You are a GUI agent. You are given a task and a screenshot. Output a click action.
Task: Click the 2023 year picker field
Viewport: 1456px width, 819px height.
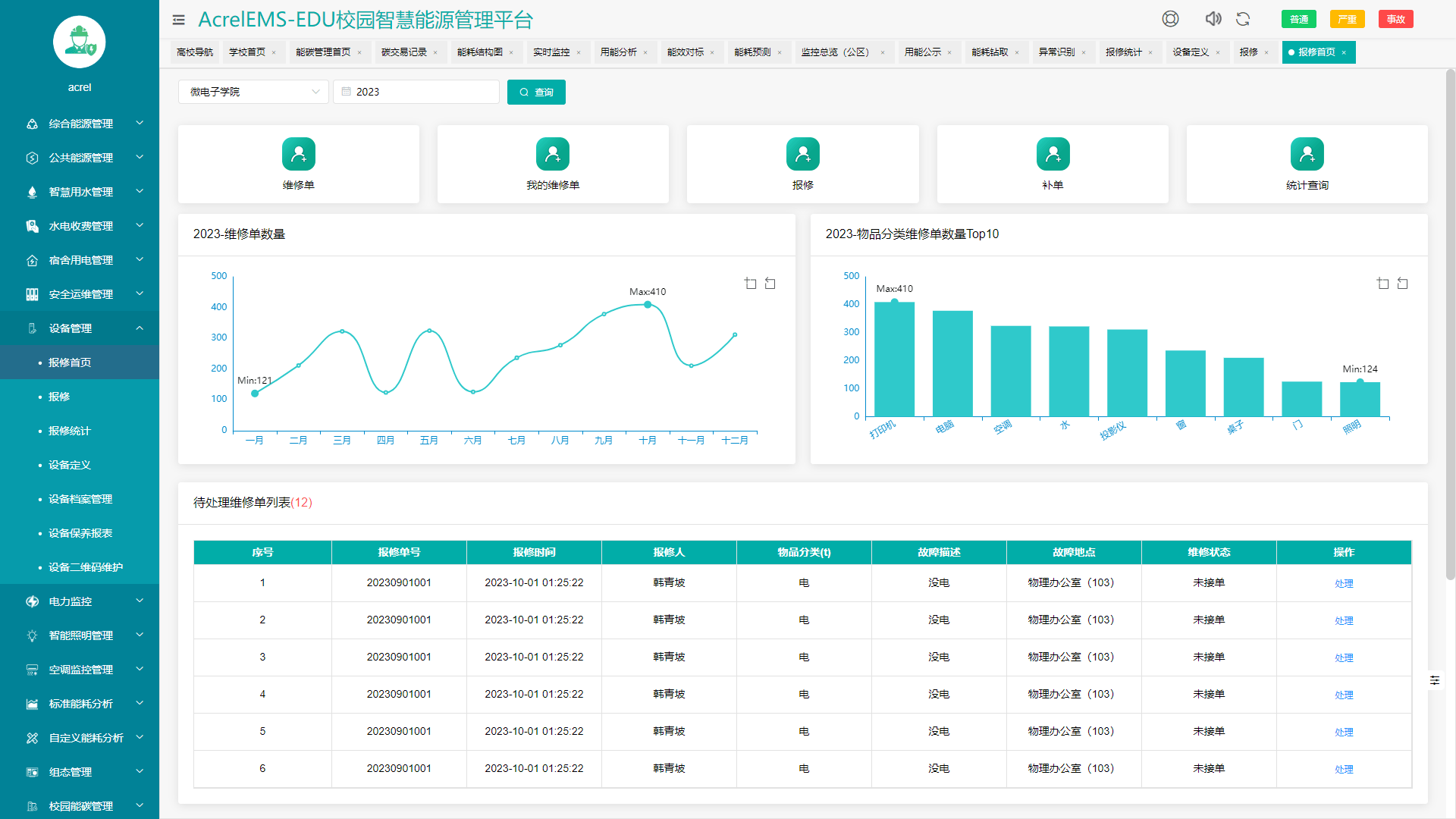[x=416, y=92]
